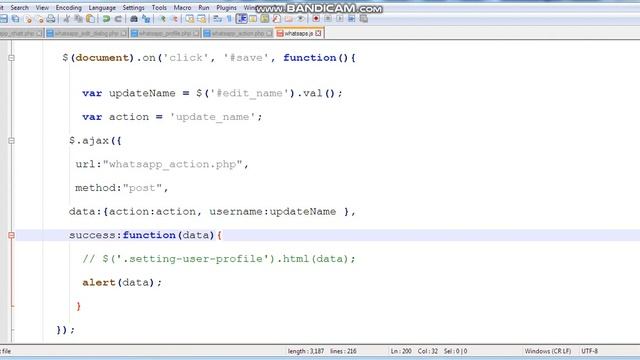Click the Close document toolbar icon

pyautogui.click(x=28, y=19)
